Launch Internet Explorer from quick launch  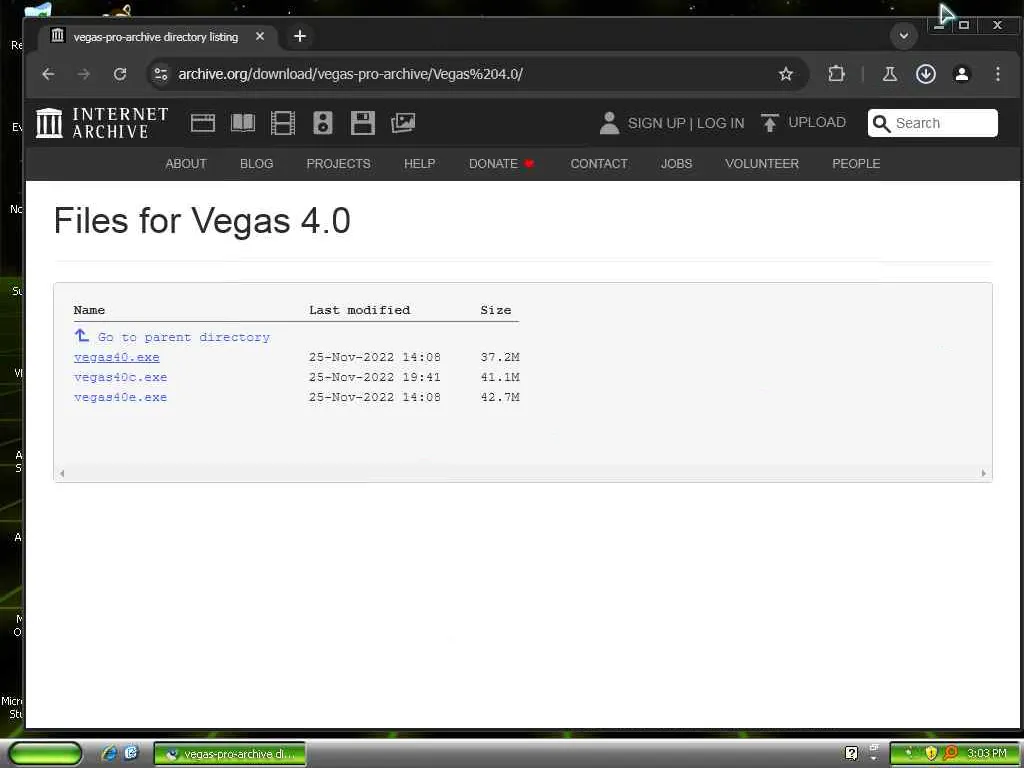(x=109, y=754)
